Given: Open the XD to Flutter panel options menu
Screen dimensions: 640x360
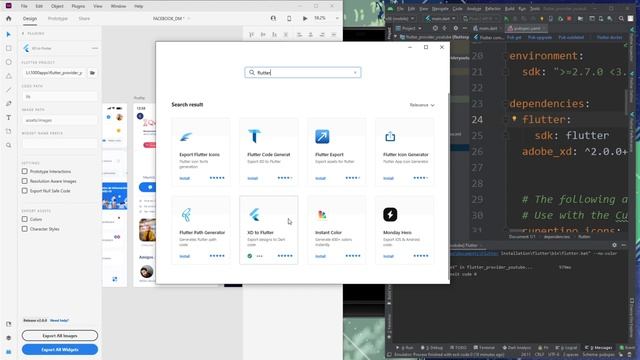Looking at the screenshot, I should point(95,48).
